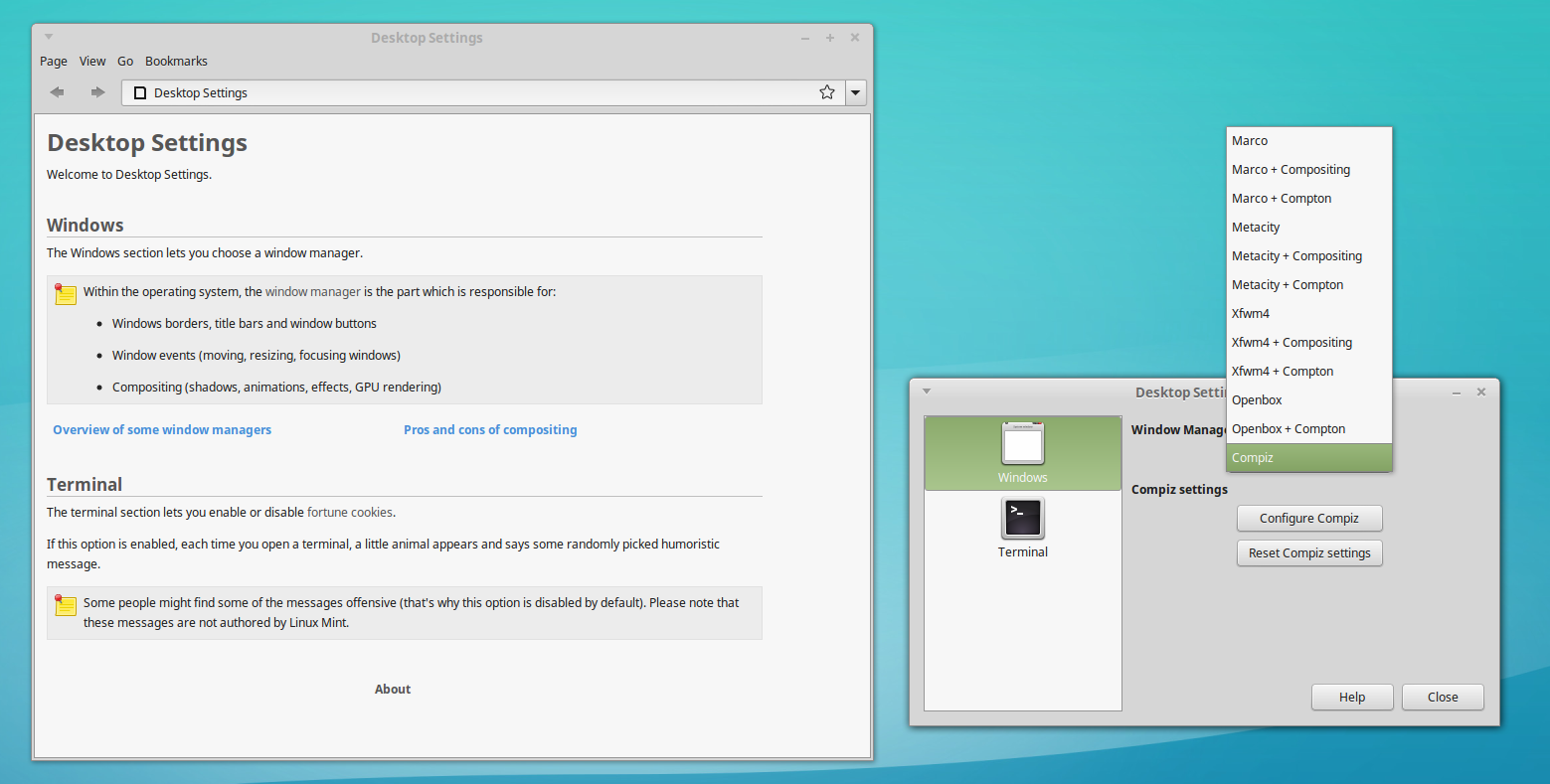Click the 'Desktop Settings' page heading
The width and height of the screenshot is (1550, 784).
pos(147,143)
